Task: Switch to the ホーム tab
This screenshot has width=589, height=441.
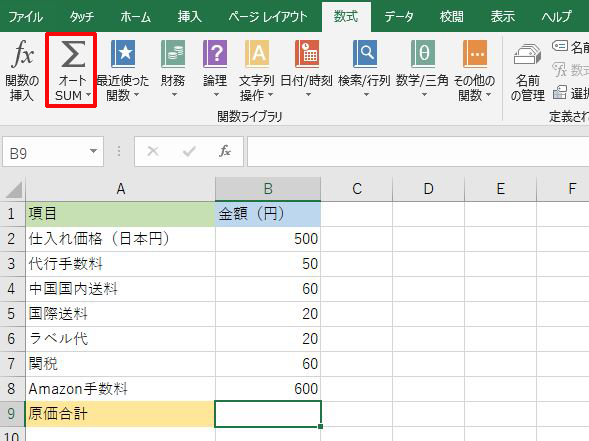Action: 136,17
